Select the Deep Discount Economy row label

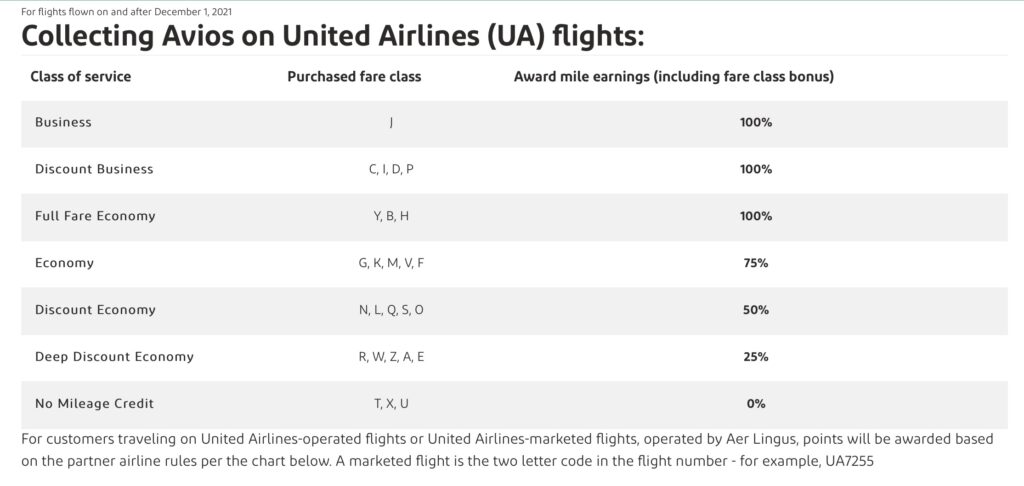point(114,357)
